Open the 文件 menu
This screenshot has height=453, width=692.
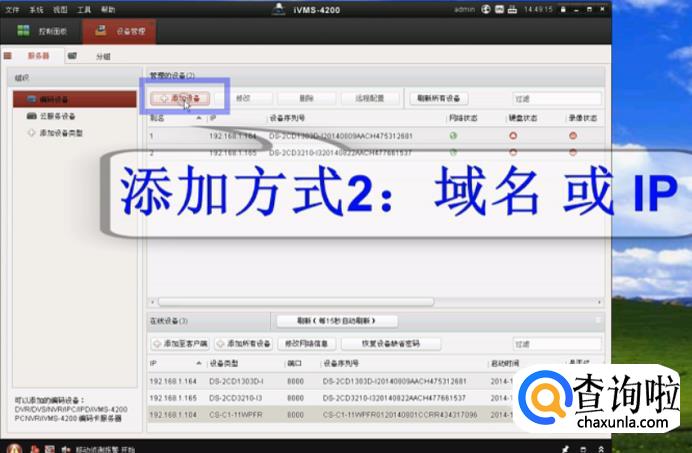coord(12,9)
